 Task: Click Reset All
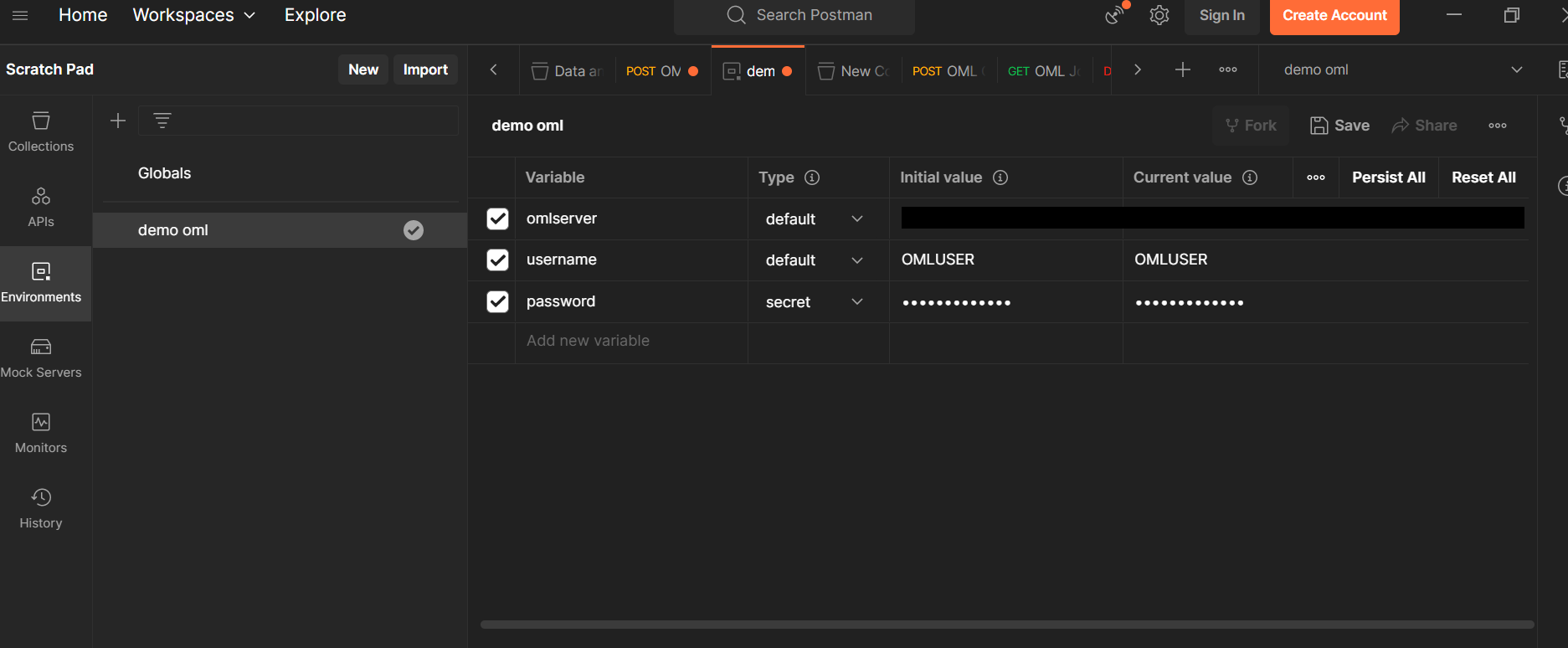click(x=1483, y=177)
